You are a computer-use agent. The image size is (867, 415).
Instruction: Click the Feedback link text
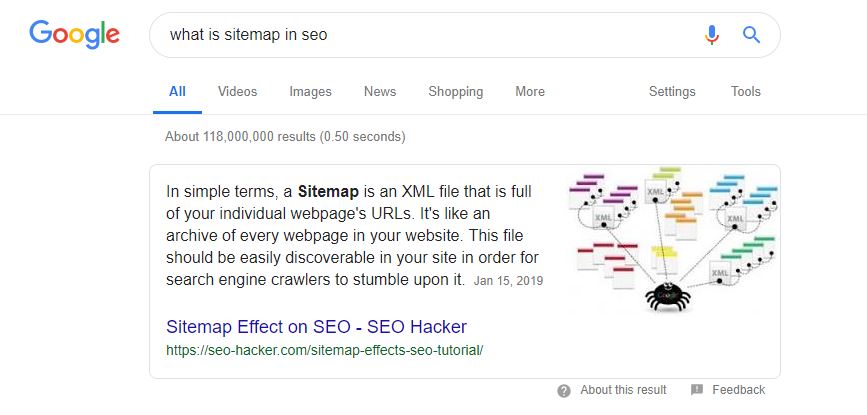pos(739,390)
